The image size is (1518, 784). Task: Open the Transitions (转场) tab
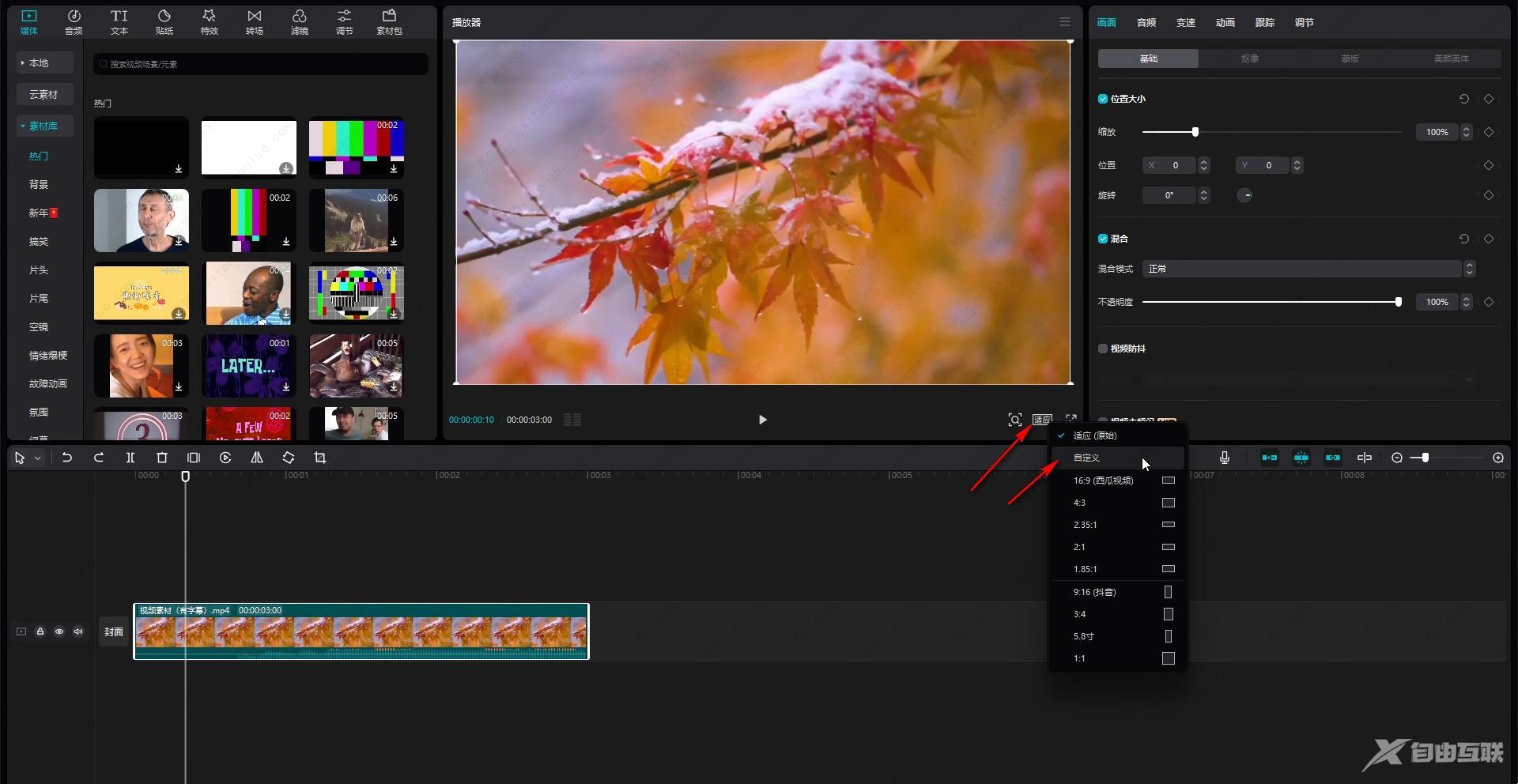pos(254,22)
